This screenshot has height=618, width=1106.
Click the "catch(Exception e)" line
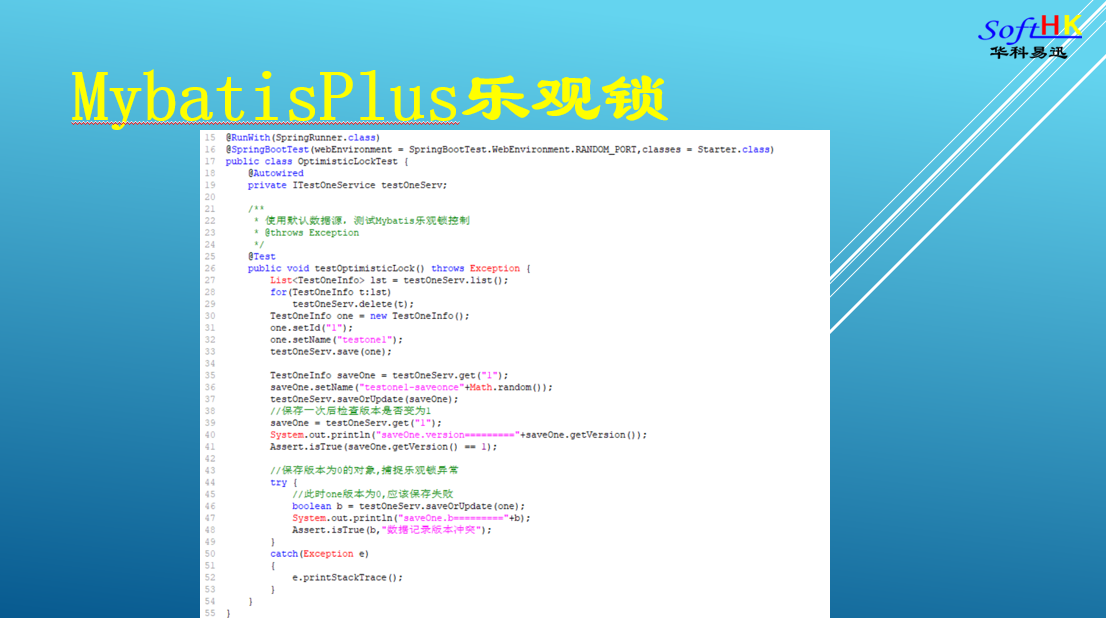tap(320, 555)
